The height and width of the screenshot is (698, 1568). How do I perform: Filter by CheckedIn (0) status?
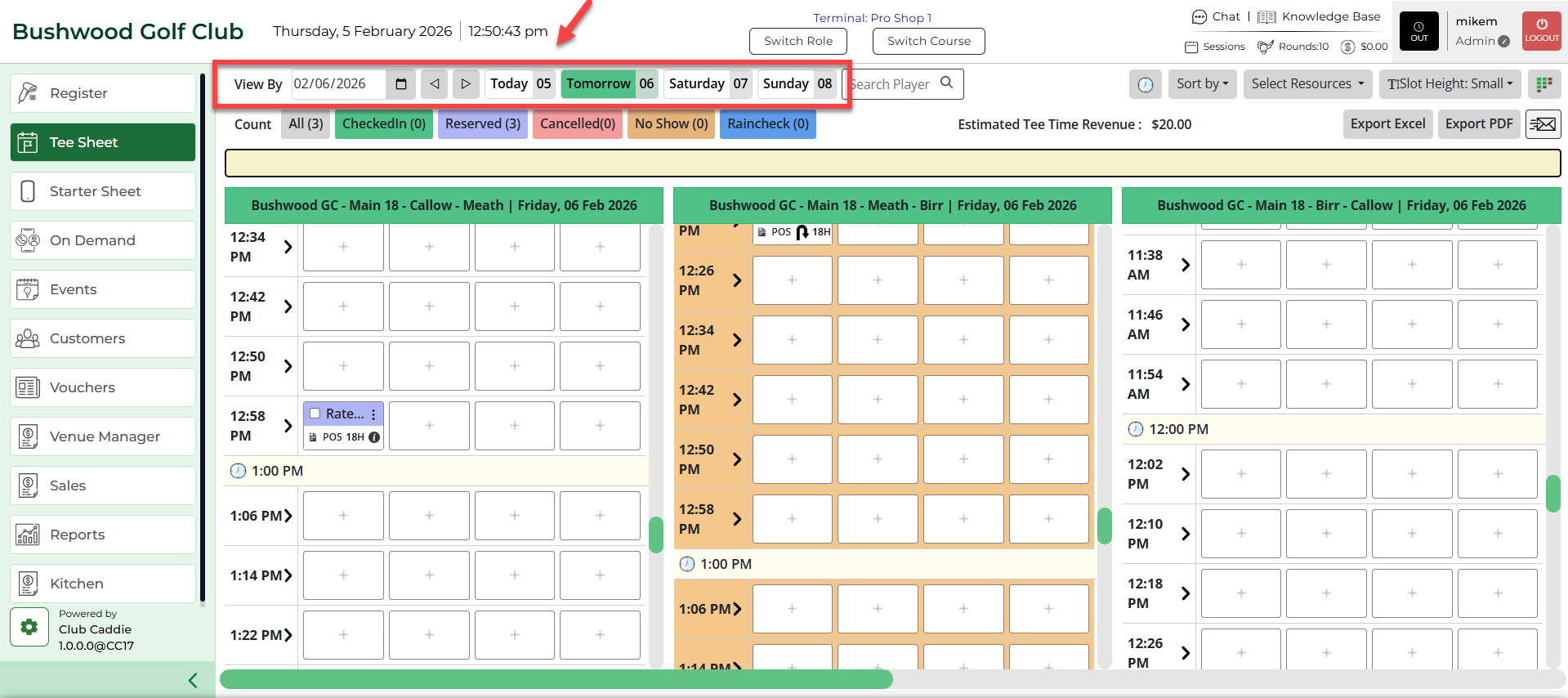pyautogui.click(x=383, y=124)
